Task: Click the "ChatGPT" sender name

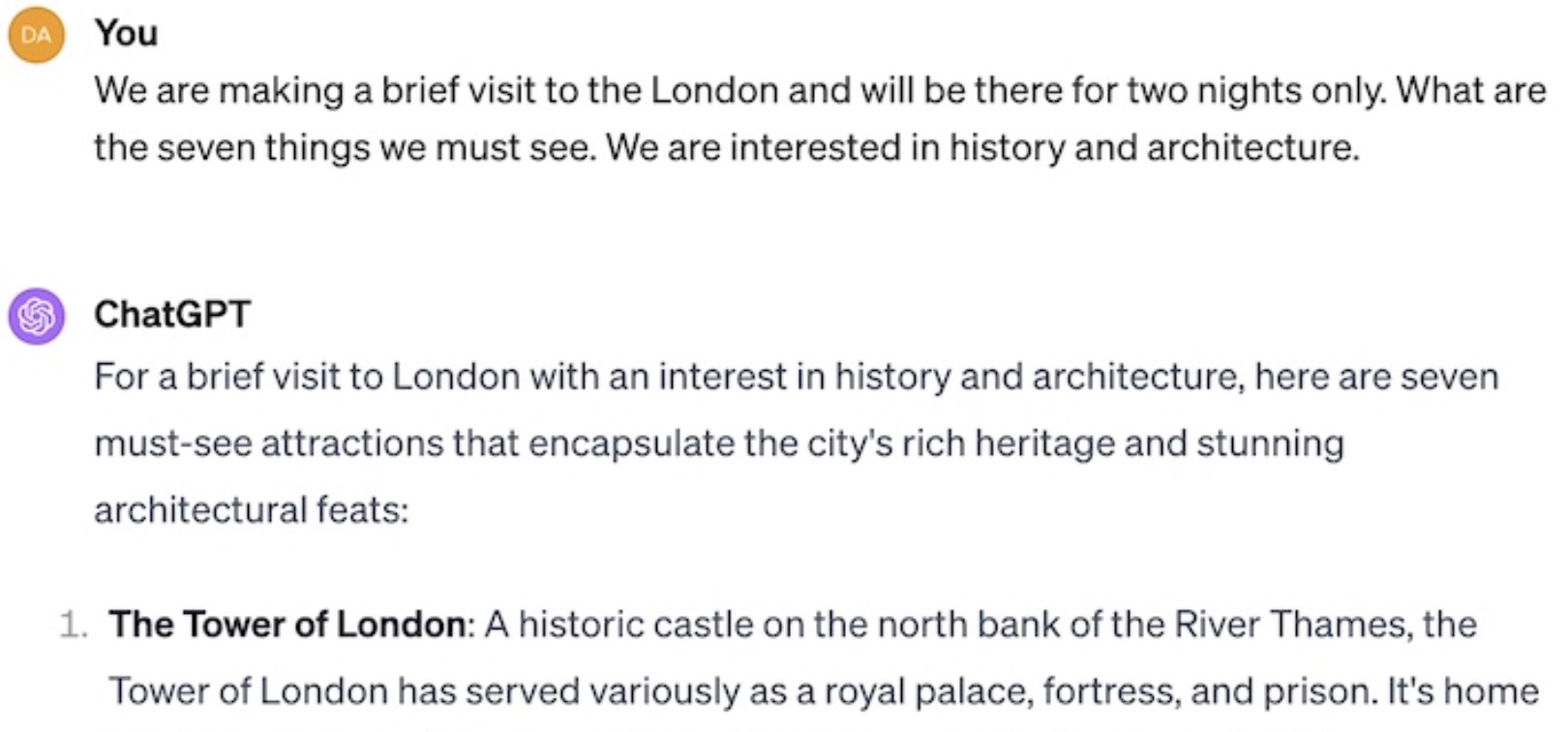Action: click(172, 314)
